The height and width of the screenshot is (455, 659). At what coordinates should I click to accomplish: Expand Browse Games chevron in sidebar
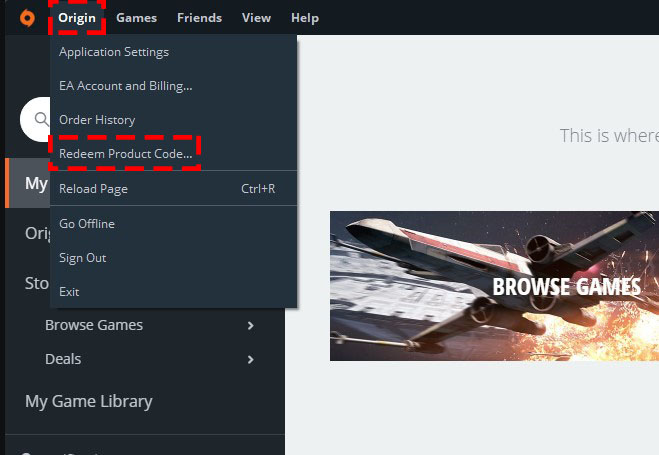pos(250,326)
